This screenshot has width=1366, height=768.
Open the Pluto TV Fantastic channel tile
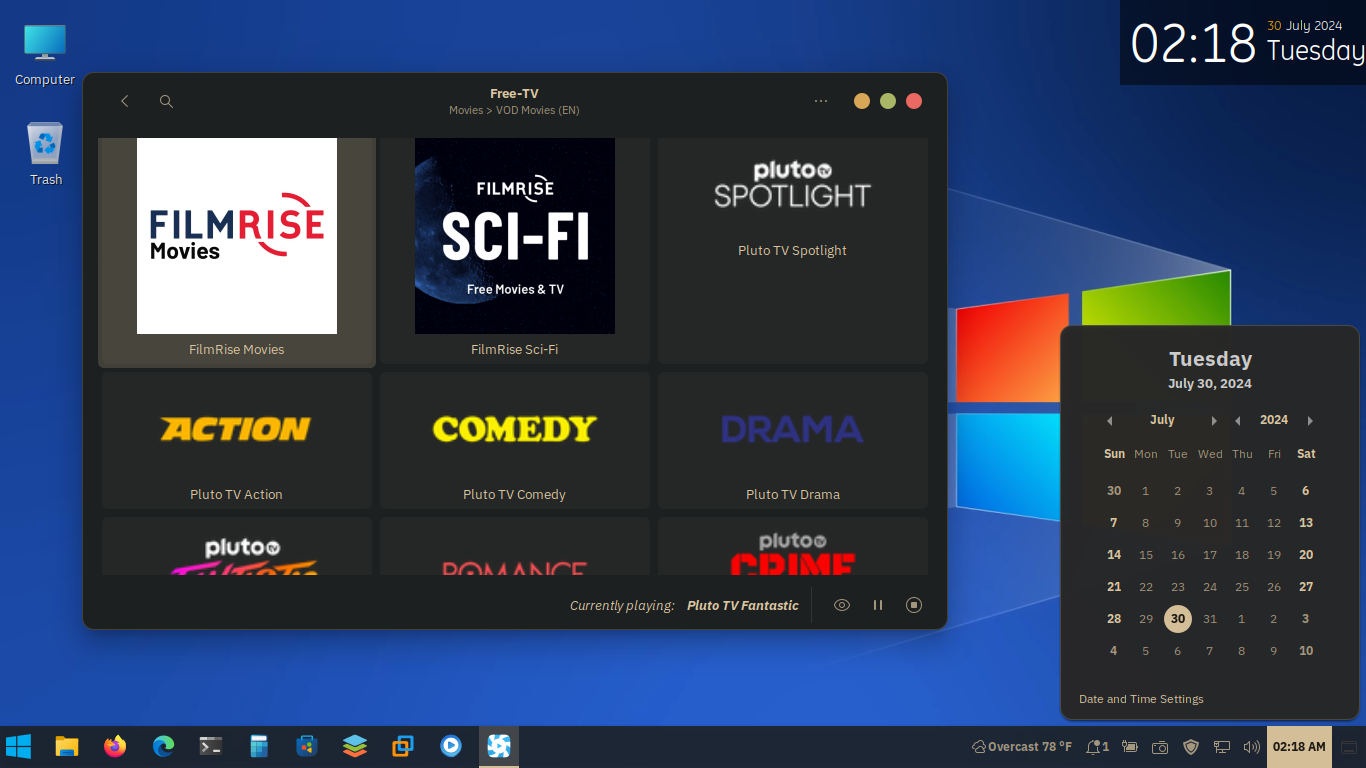point(237,546)
